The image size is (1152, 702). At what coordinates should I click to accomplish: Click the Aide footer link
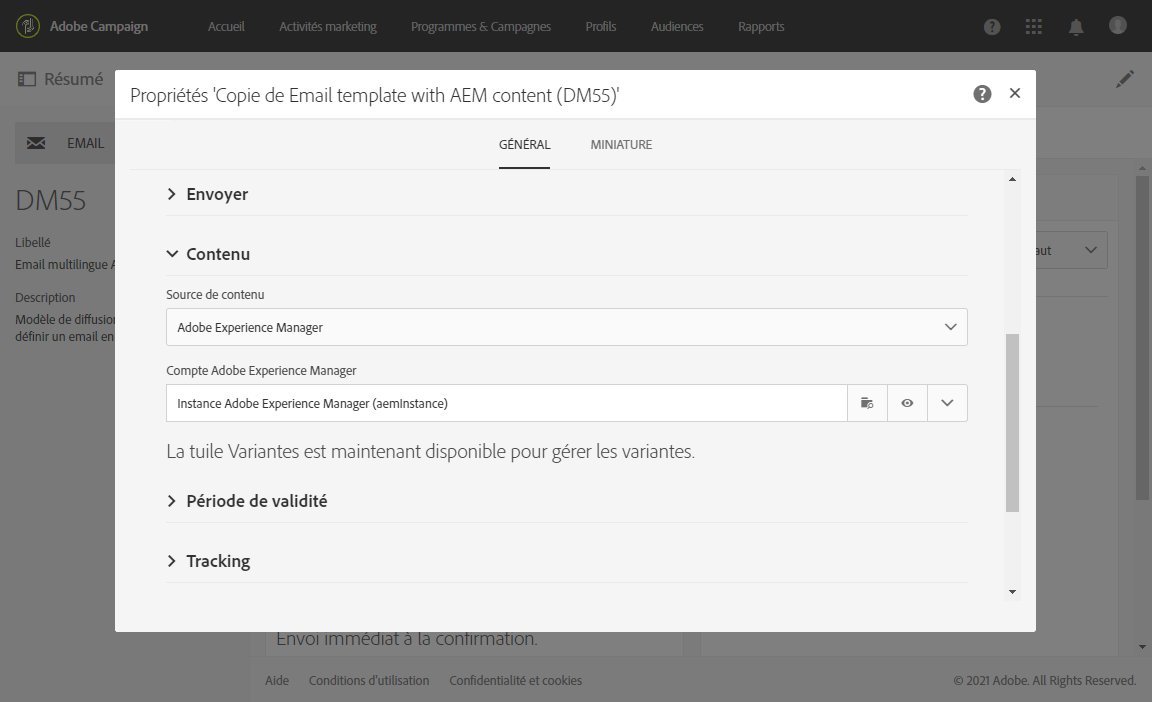click(277, 681)
